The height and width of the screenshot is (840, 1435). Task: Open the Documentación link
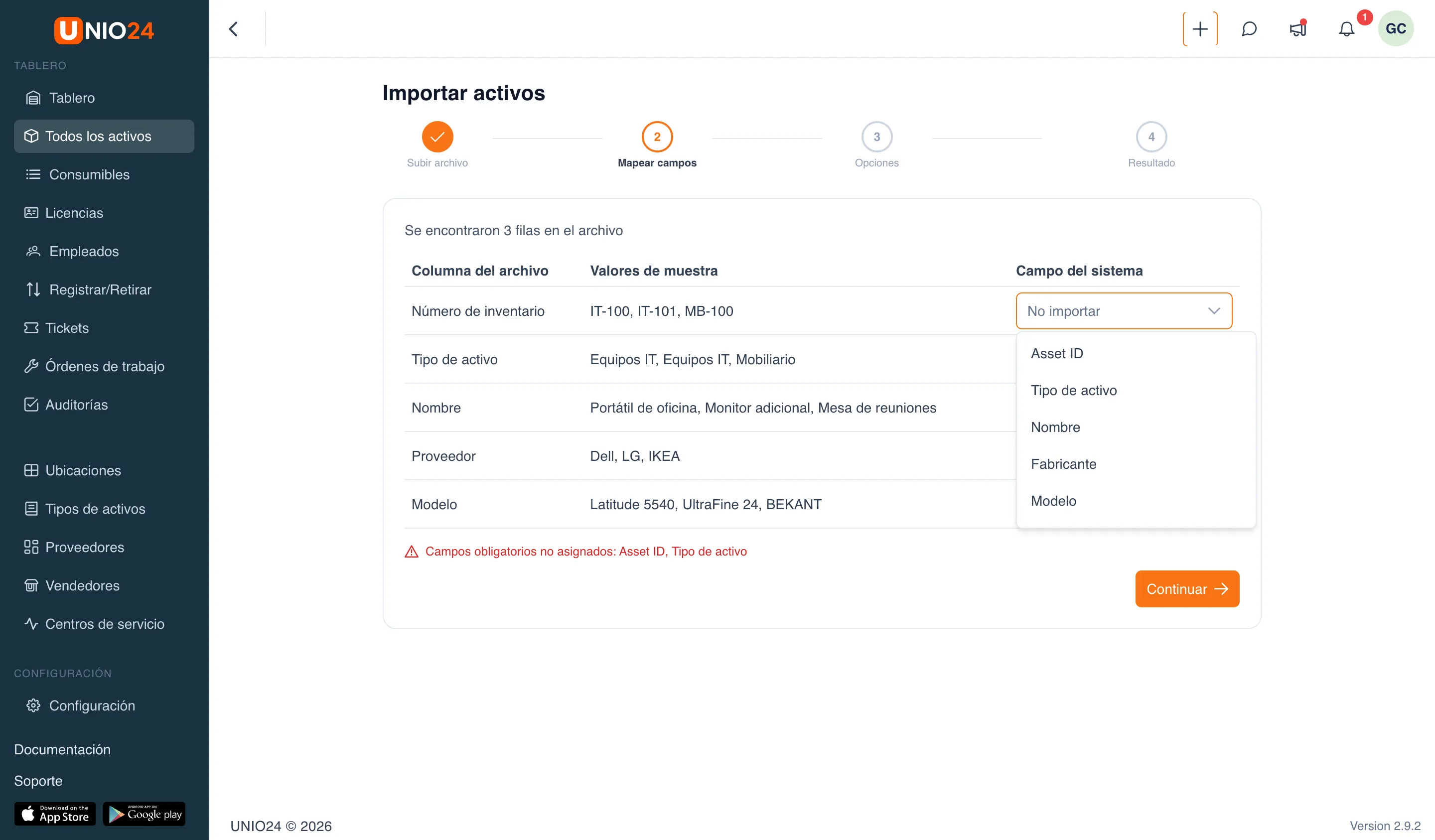[x=62, y=749]
